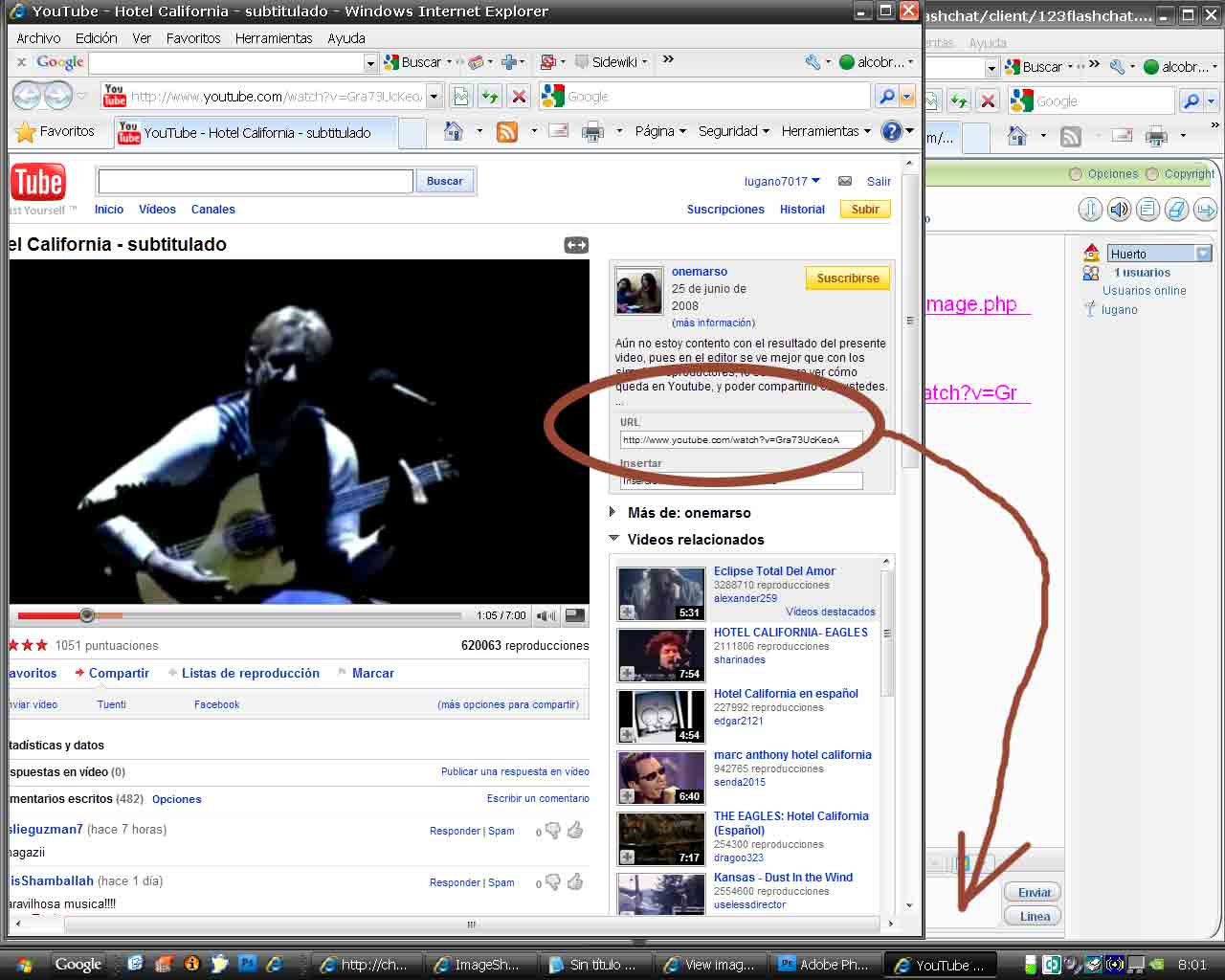Click the third red rating star
1225x980 pixels.
(x=41, y=645)
